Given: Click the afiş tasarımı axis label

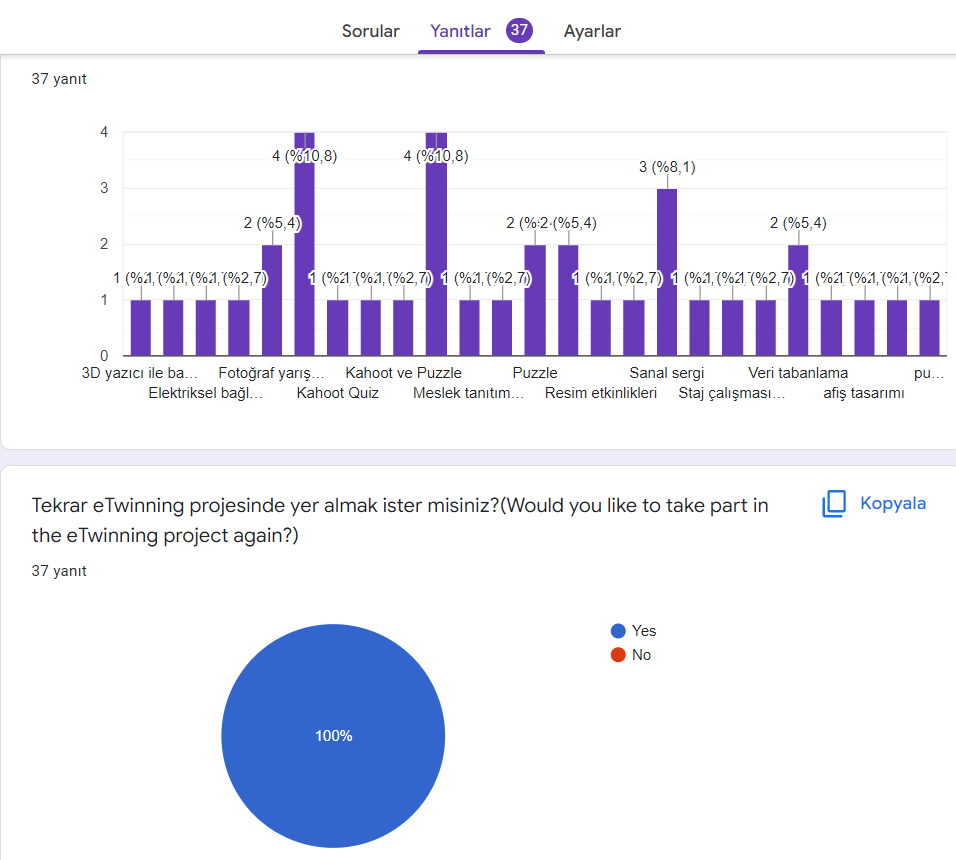Looking at the screenshot, I should click(863, 393).
